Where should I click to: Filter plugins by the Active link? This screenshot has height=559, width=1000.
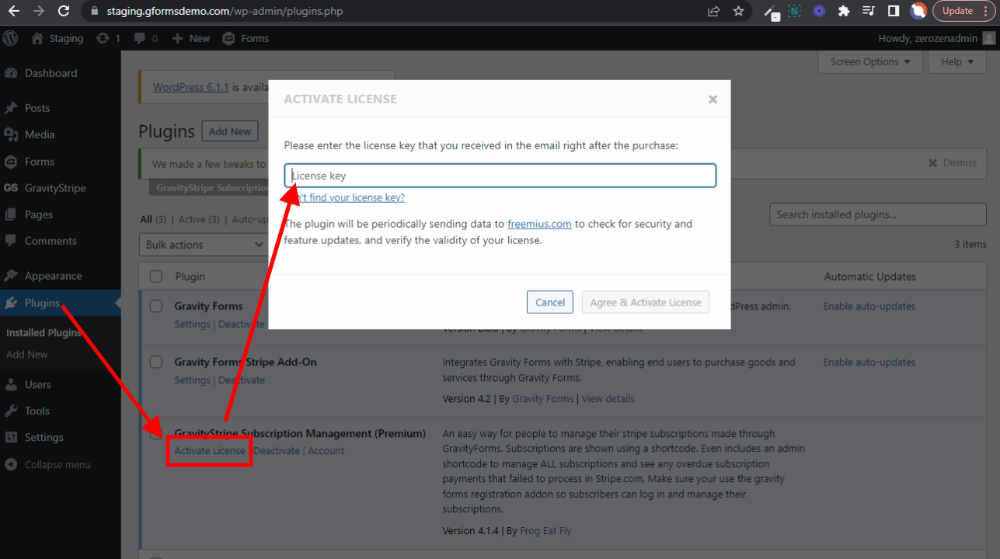click(191, 219)
